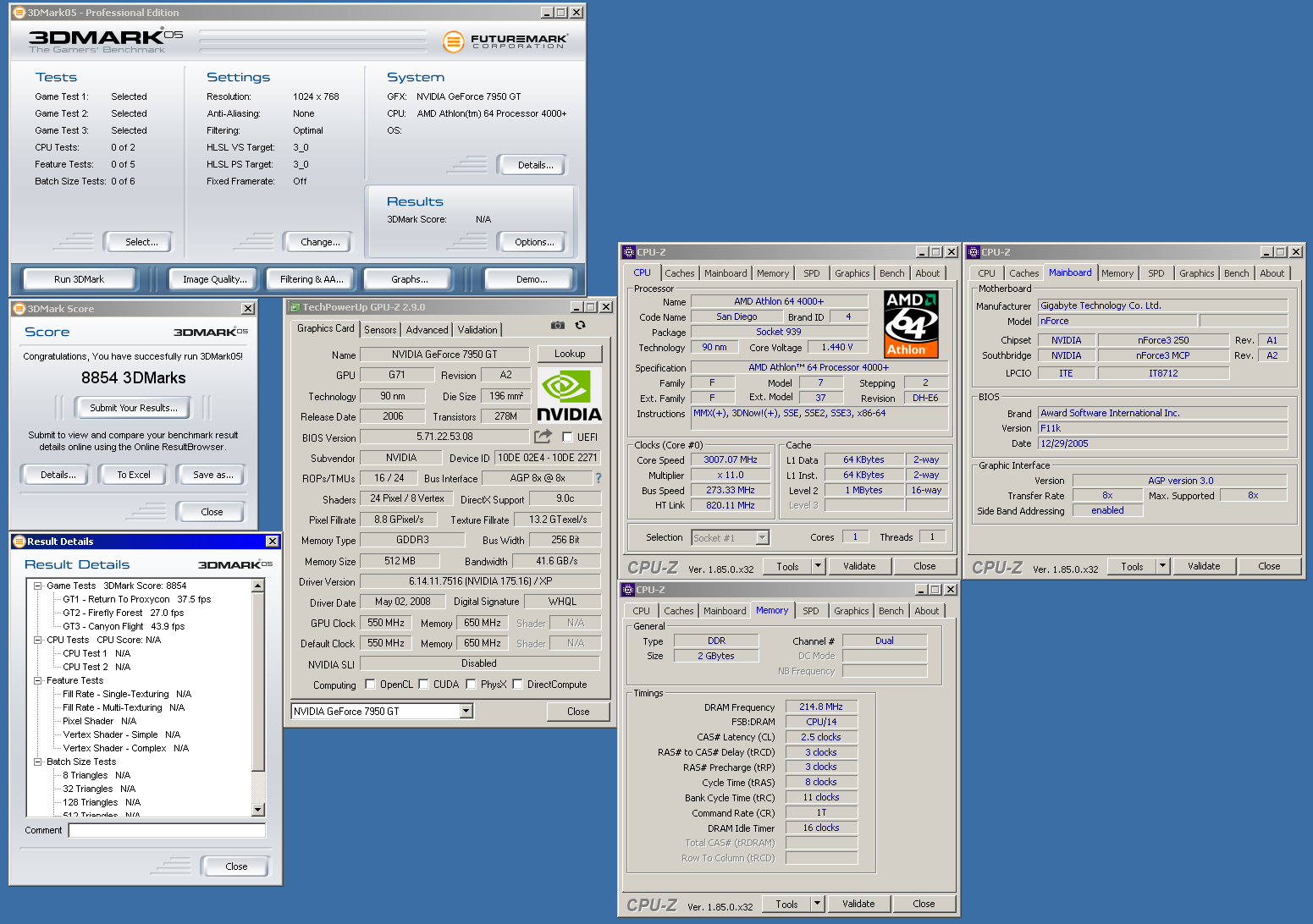The width and height of the screenshot is (1313, 924).
Task: Select 'GT3 - Canyon Flight' tree row
Action: click(124, 626)
